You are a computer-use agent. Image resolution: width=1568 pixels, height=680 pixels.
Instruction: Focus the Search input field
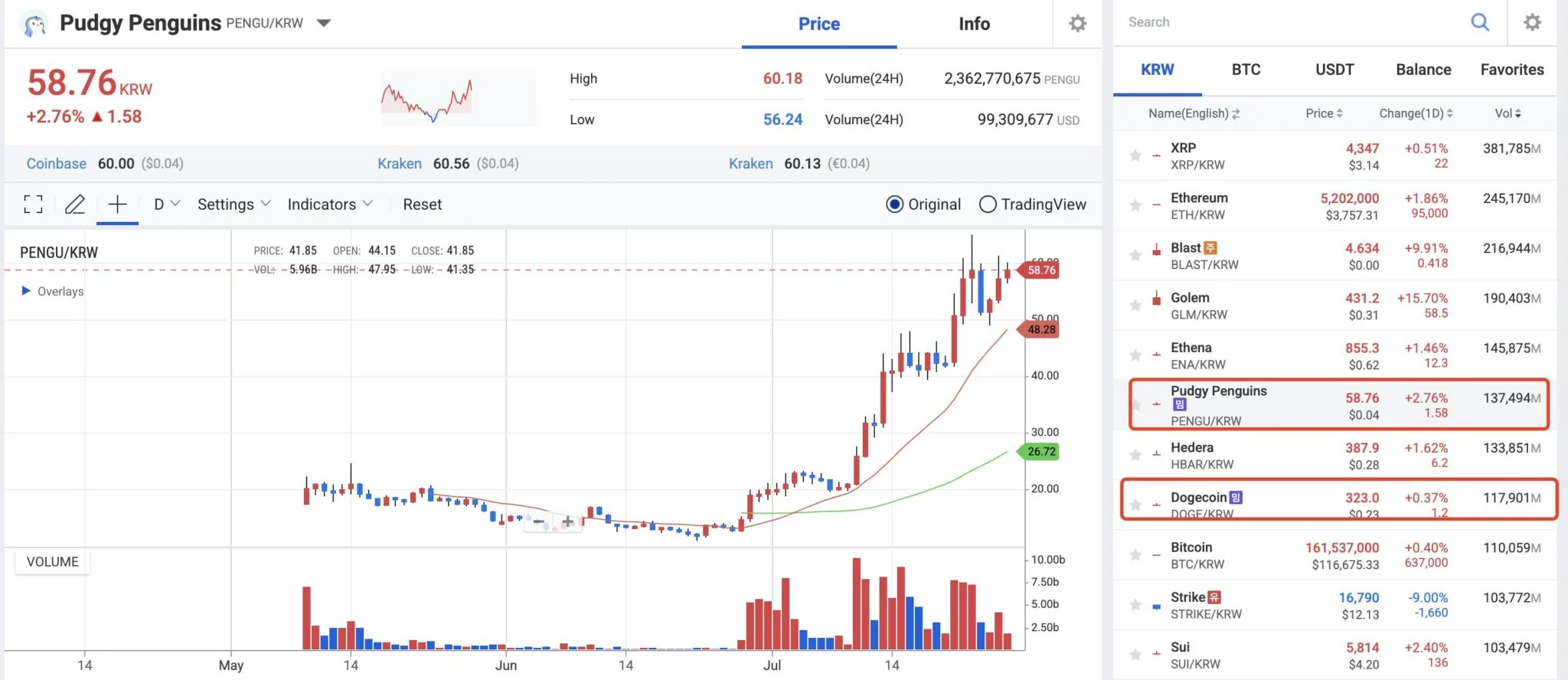pyautogui.click(x=1294, y=22)
